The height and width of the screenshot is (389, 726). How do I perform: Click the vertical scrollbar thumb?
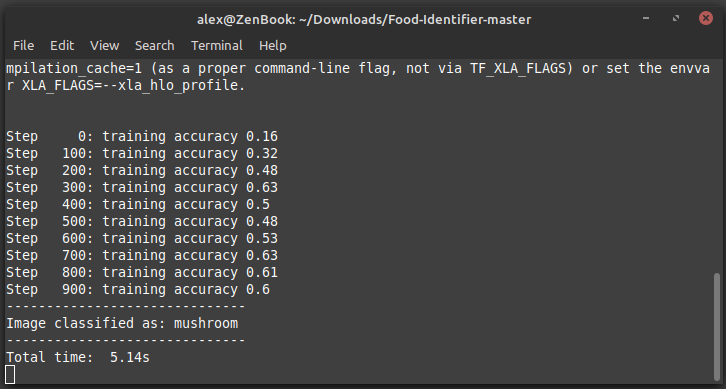(x=717, y=326)
